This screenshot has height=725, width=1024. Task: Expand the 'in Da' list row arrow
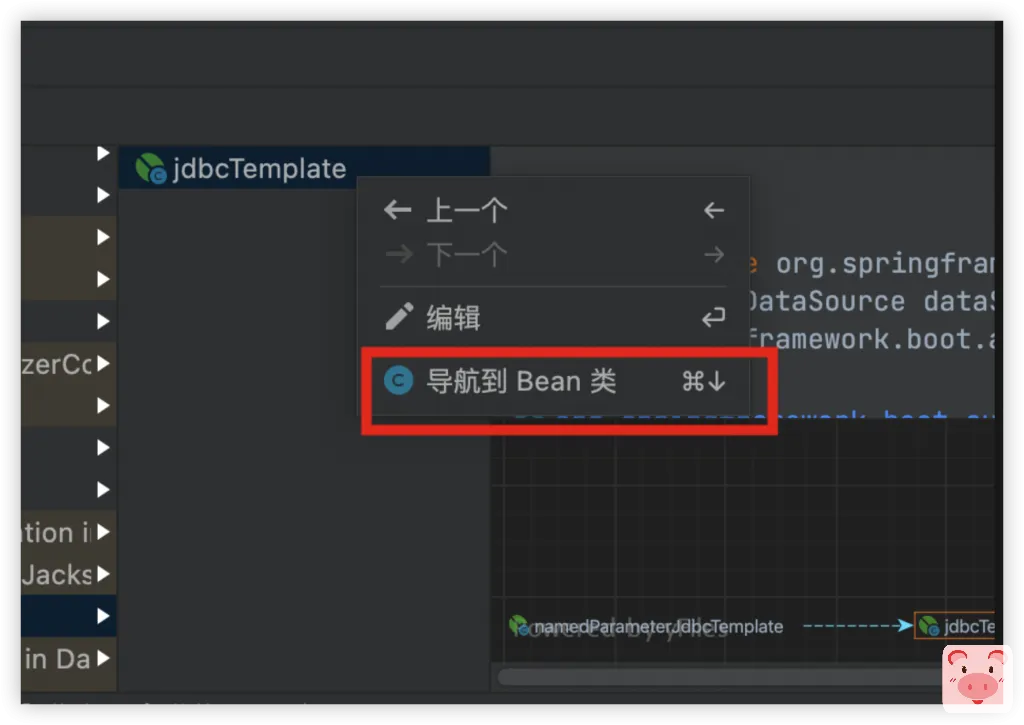click(x=103, y=658)
